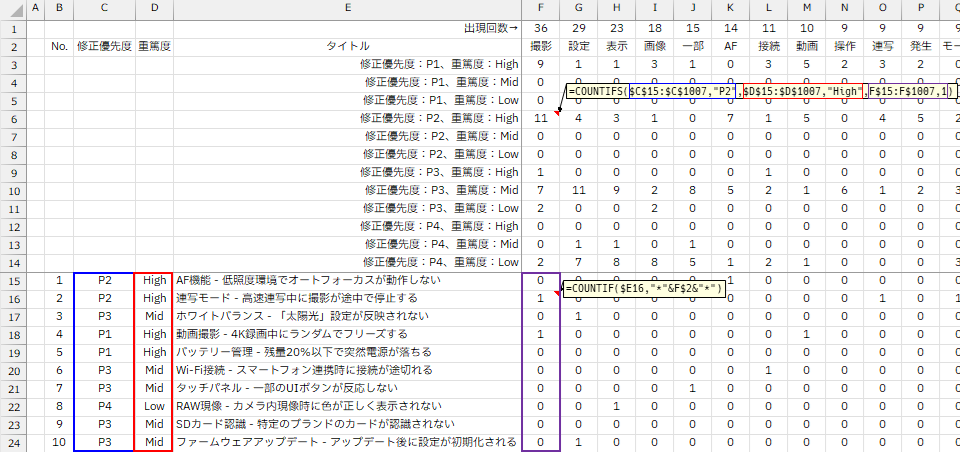
Task: Click the 修正優先度：P3、重篤度：Low label cell
Action: point(347,208)
